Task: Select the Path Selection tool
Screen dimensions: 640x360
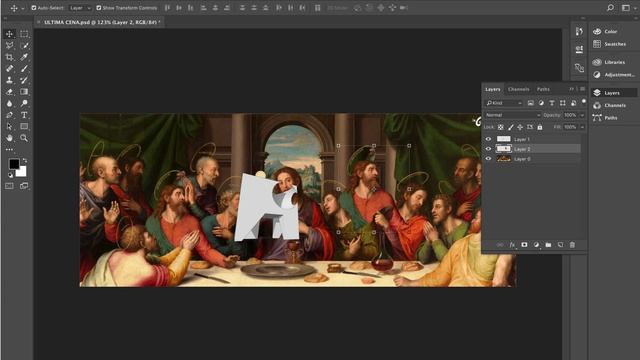Action: [x=9, y=126]
